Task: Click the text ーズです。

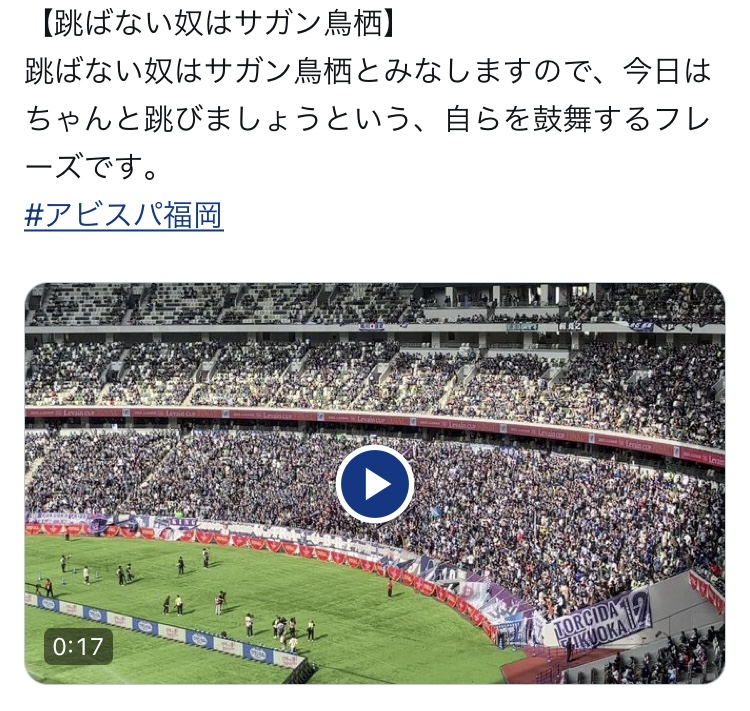Action: (91, 167)
